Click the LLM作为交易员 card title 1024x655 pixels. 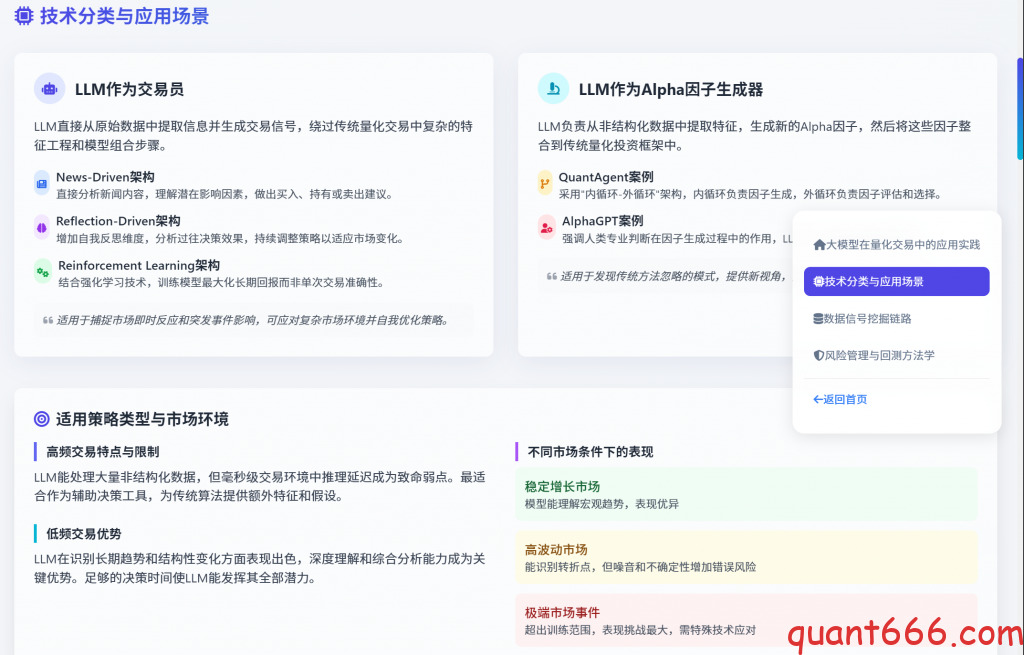[x=129, y=89]
